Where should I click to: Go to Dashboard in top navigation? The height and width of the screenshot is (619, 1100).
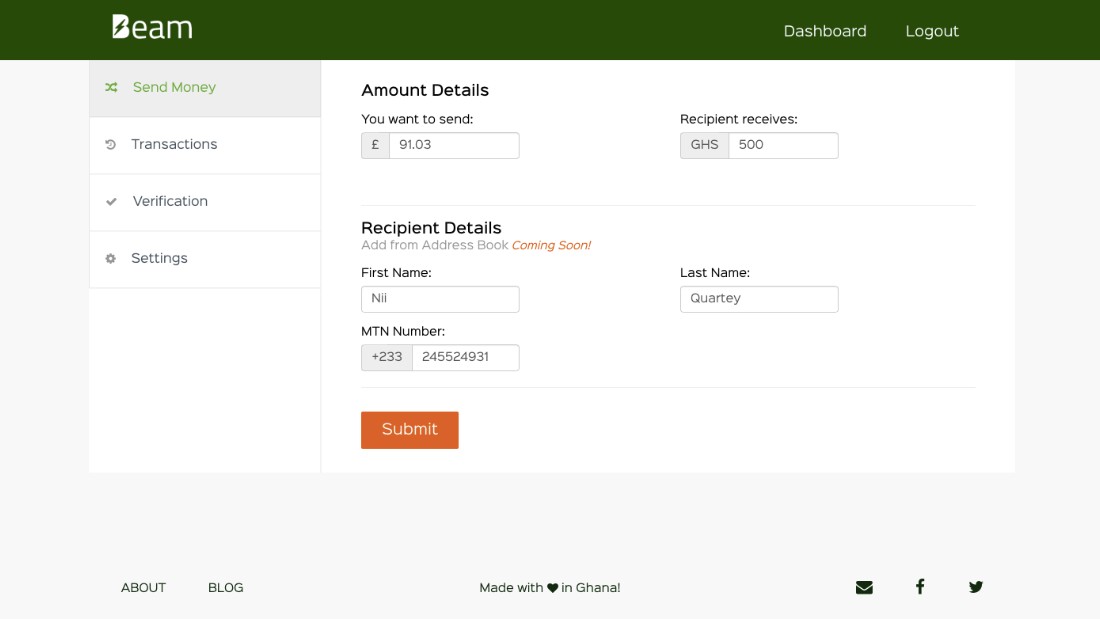coord(825,31)
